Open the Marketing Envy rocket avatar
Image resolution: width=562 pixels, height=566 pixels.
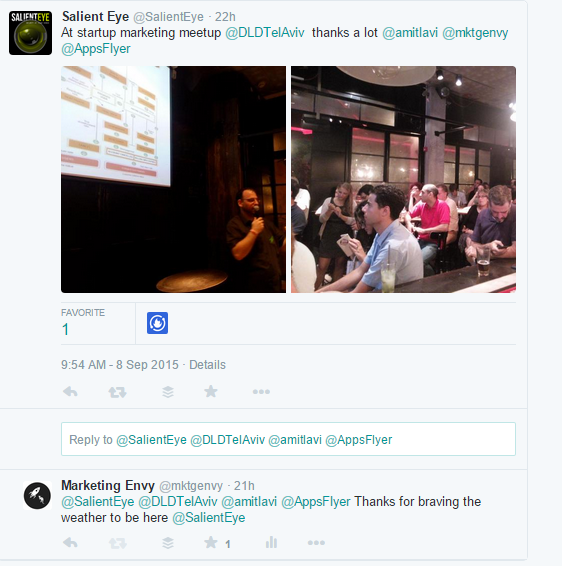pos(38,496)
